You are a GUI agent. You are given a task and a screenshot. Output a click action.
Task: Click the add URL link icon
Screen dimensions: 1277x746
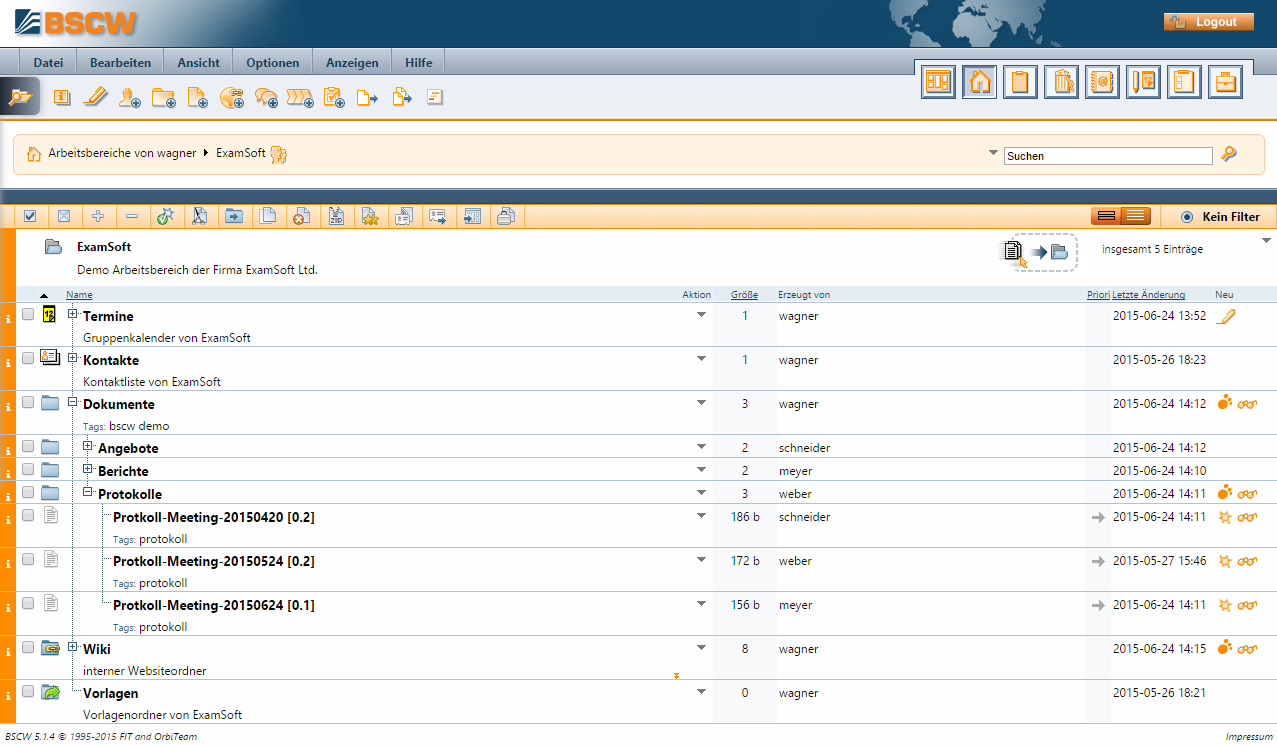tap(232, 97)
